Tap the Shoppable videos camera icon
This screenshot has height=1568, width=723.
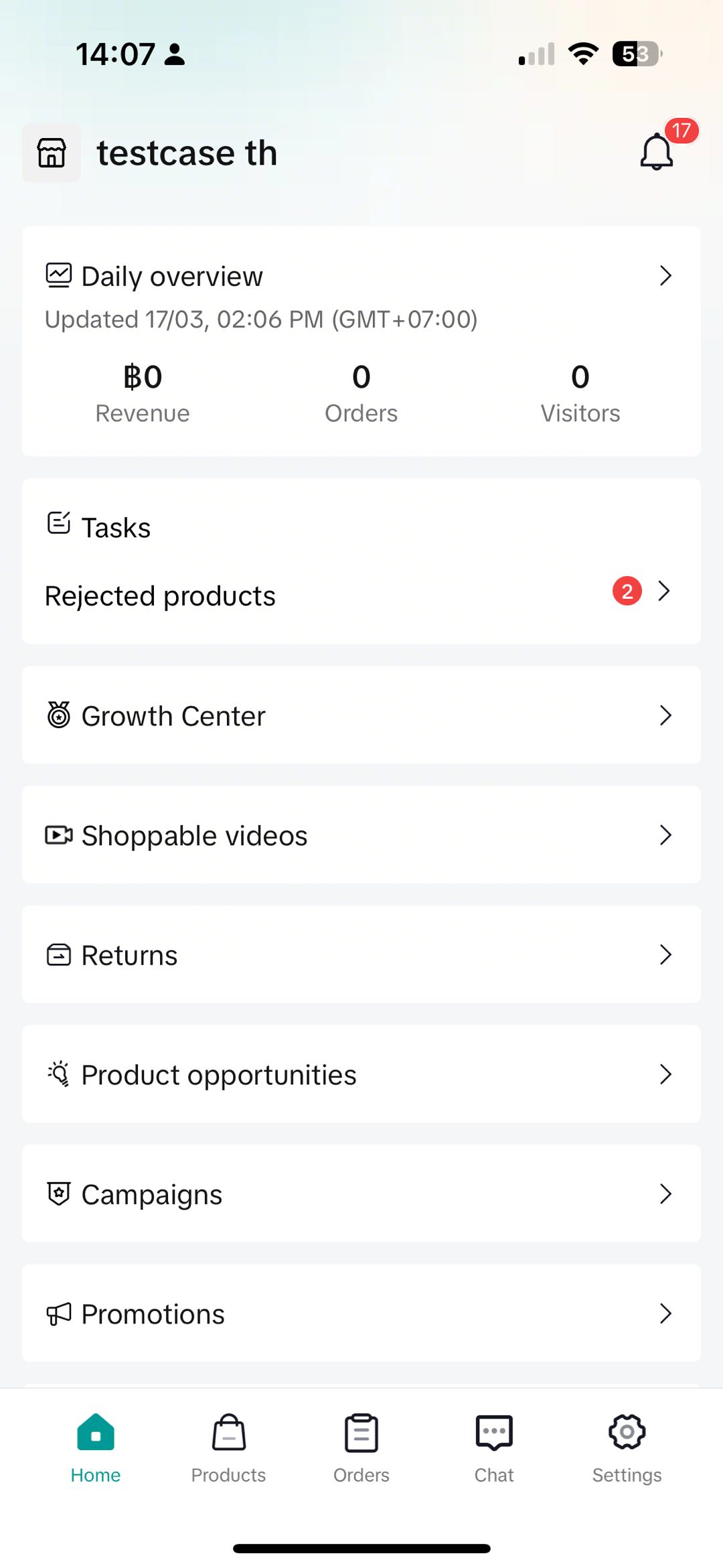[59, 835]
